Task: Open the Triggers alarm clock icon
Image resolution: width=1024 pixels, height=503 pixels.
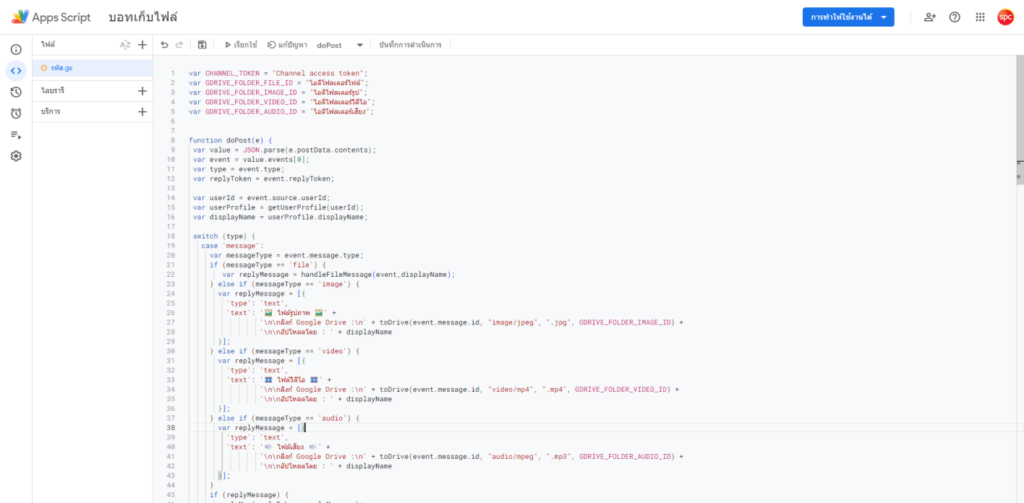Action: coord(16,113)
